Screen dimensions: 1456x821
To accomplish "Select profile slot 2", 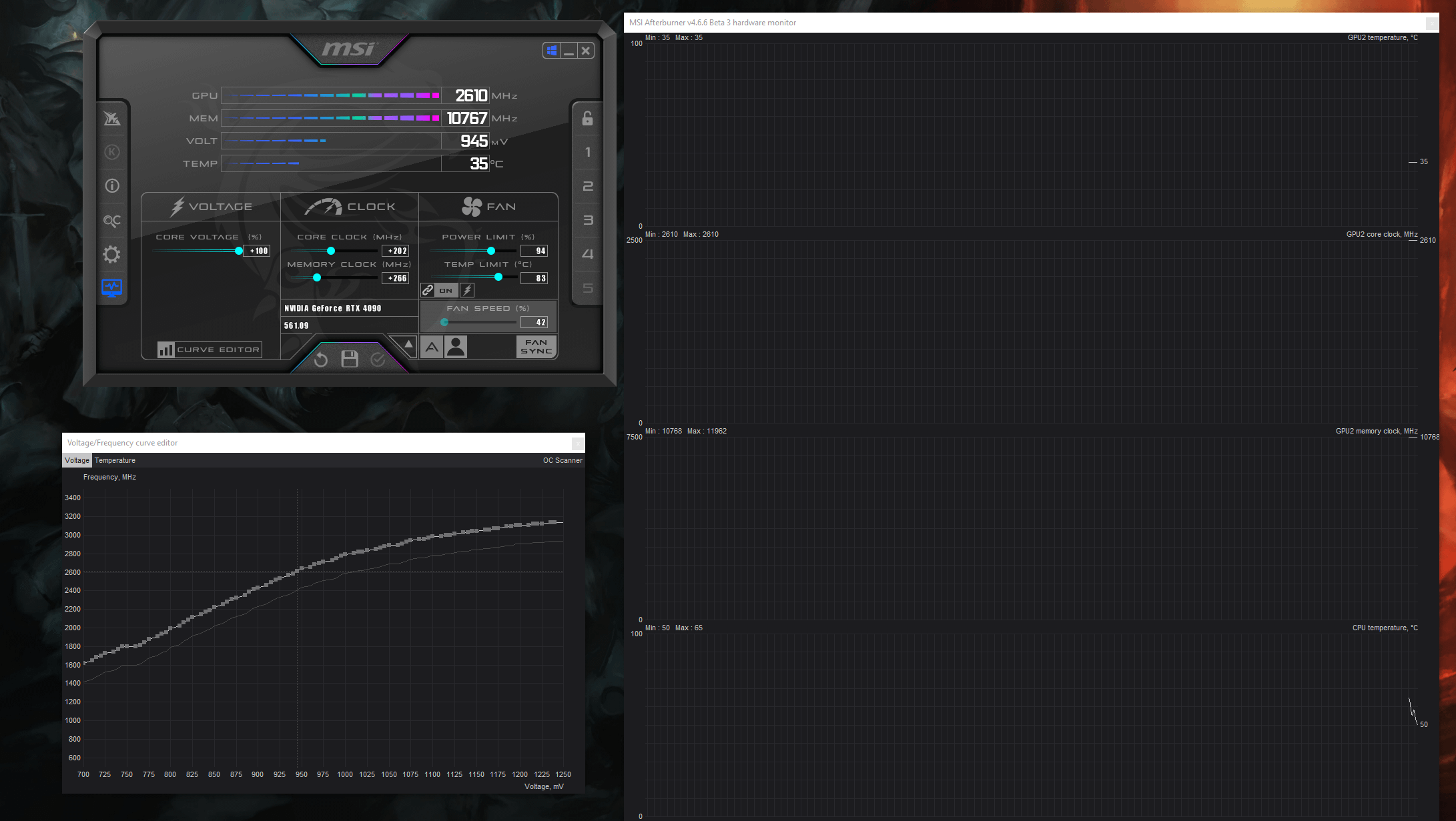I will [587, 186].
